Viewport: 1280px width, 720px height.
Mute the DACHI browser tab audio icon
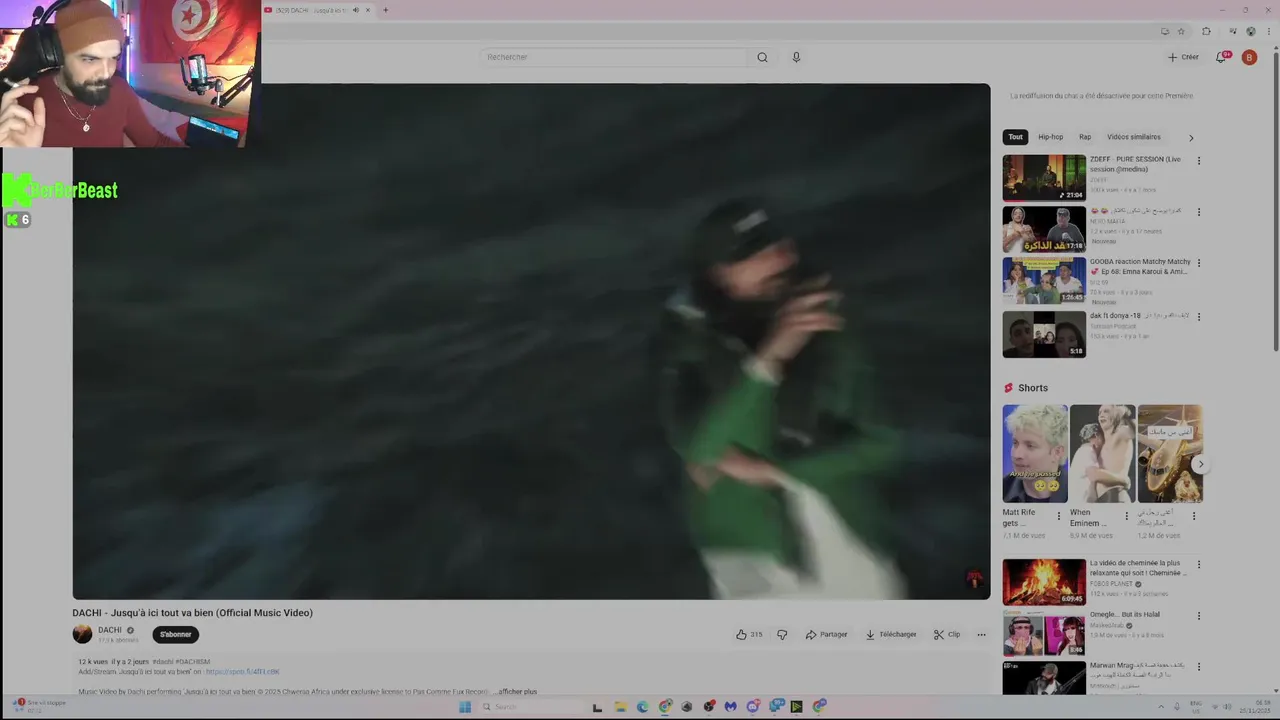[x=355, y=10]
